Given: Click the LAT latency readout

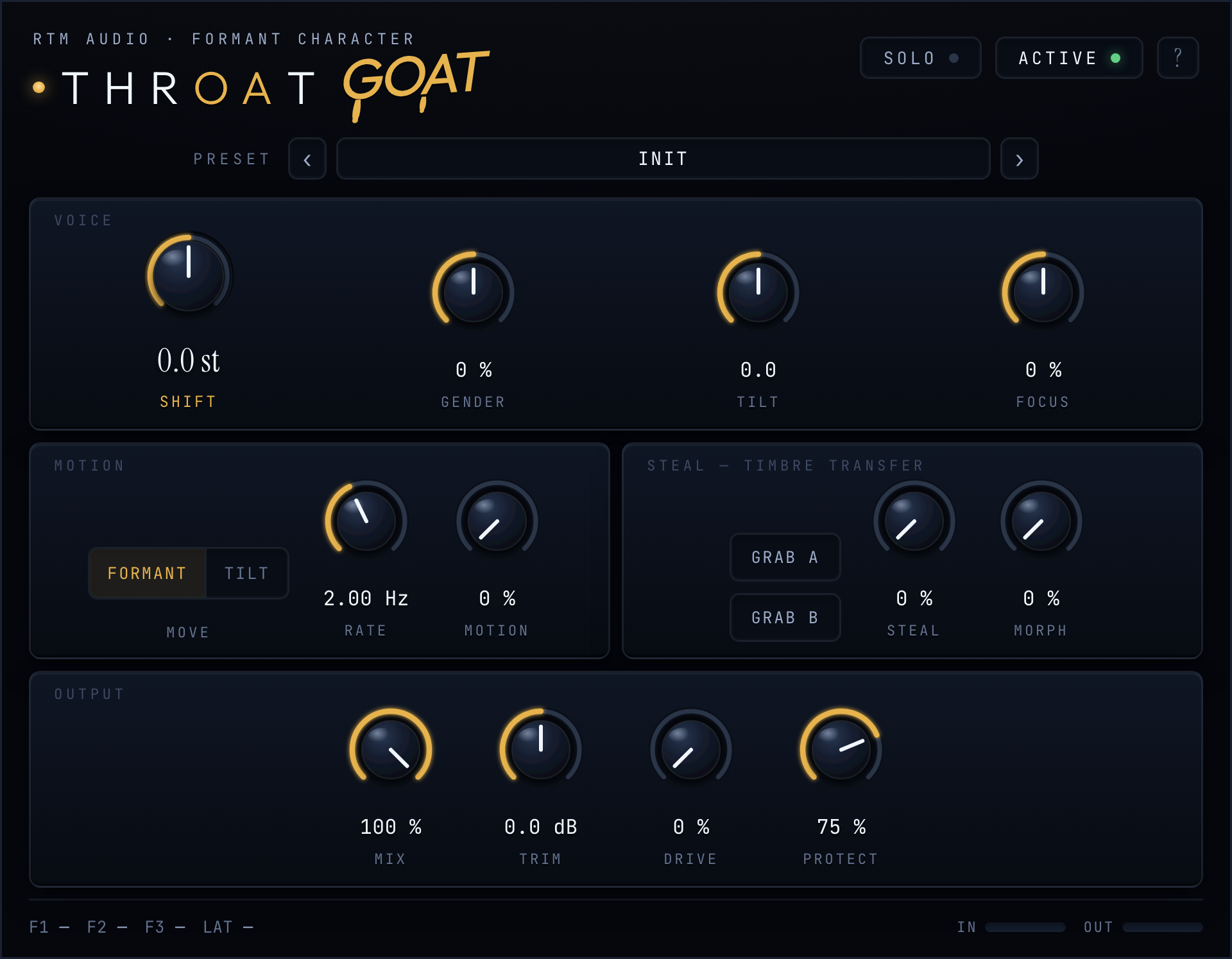Looking at the screenshot, I should pyautogui.click(x=228, y=927).
